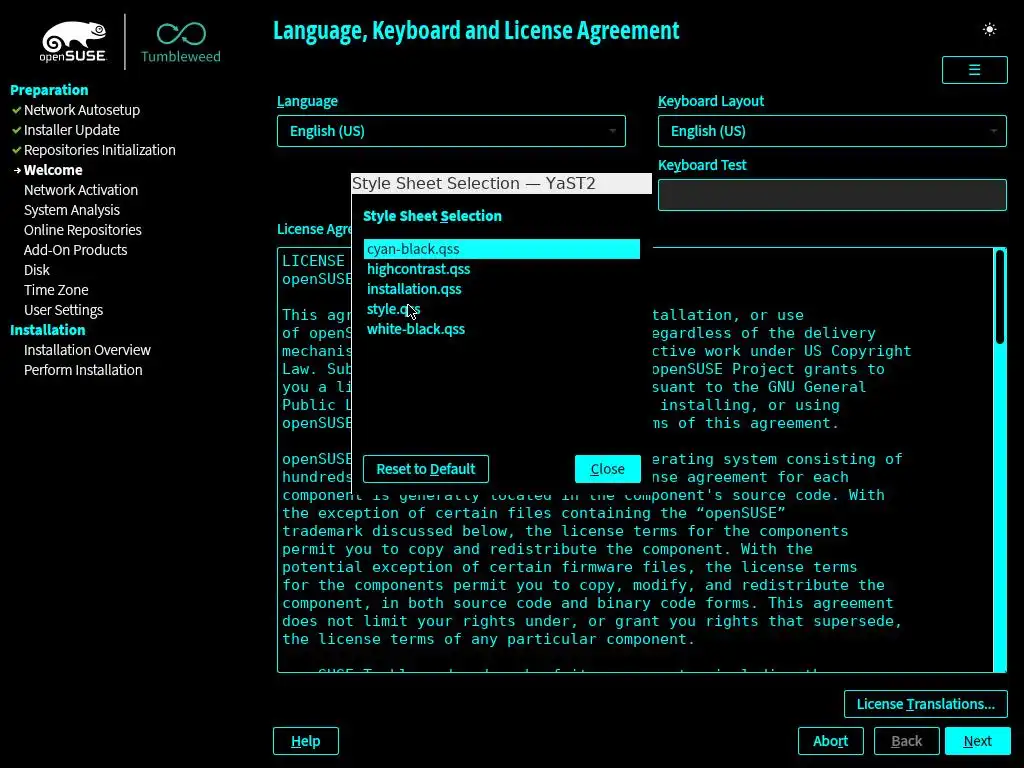Select cyan-black.qss style sheet
Screen dimensions: 1024x768
click(502, 249)
